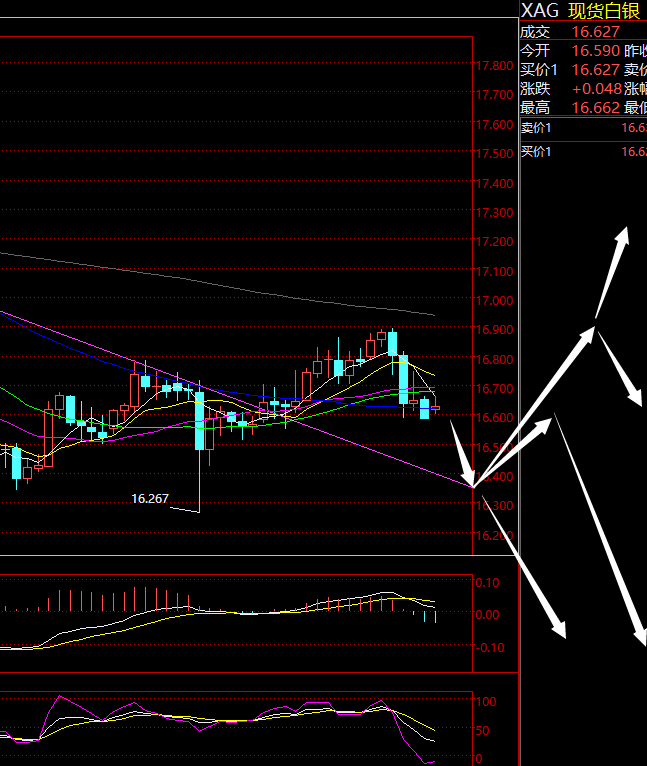
Task: Click the 16.800 price axis label
Action: [x=494, y=359]
